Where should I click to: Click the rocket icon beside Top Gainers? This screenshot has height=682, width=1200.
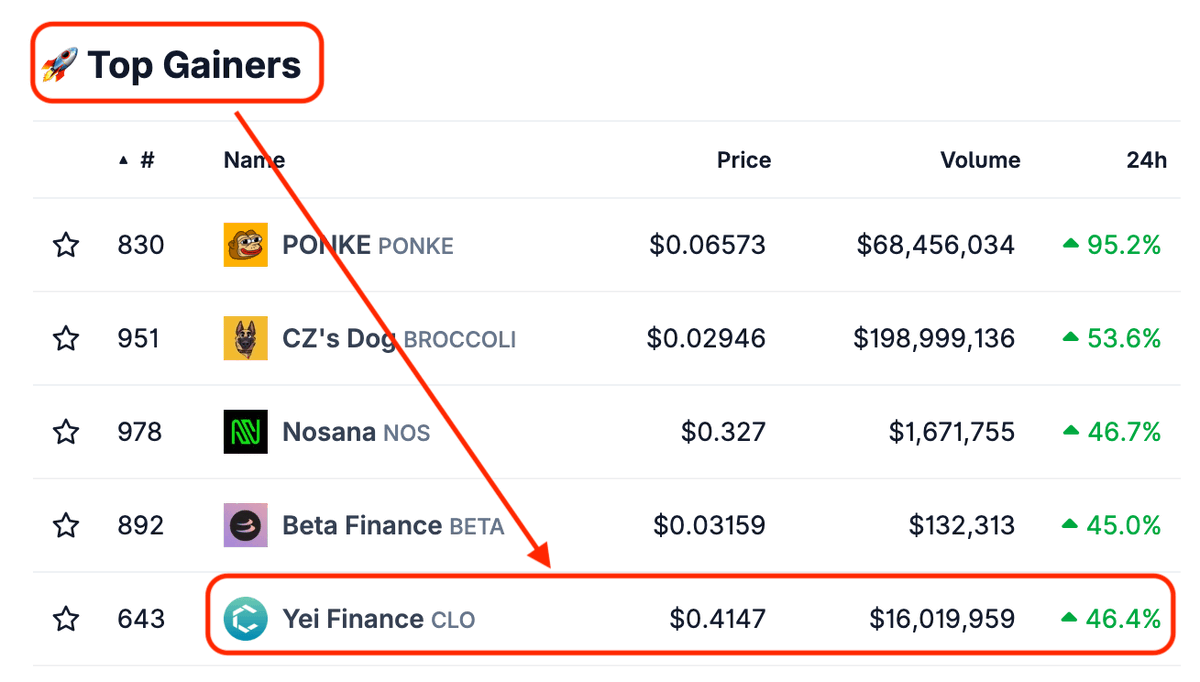pyautogui.click(x=61, y=66)
